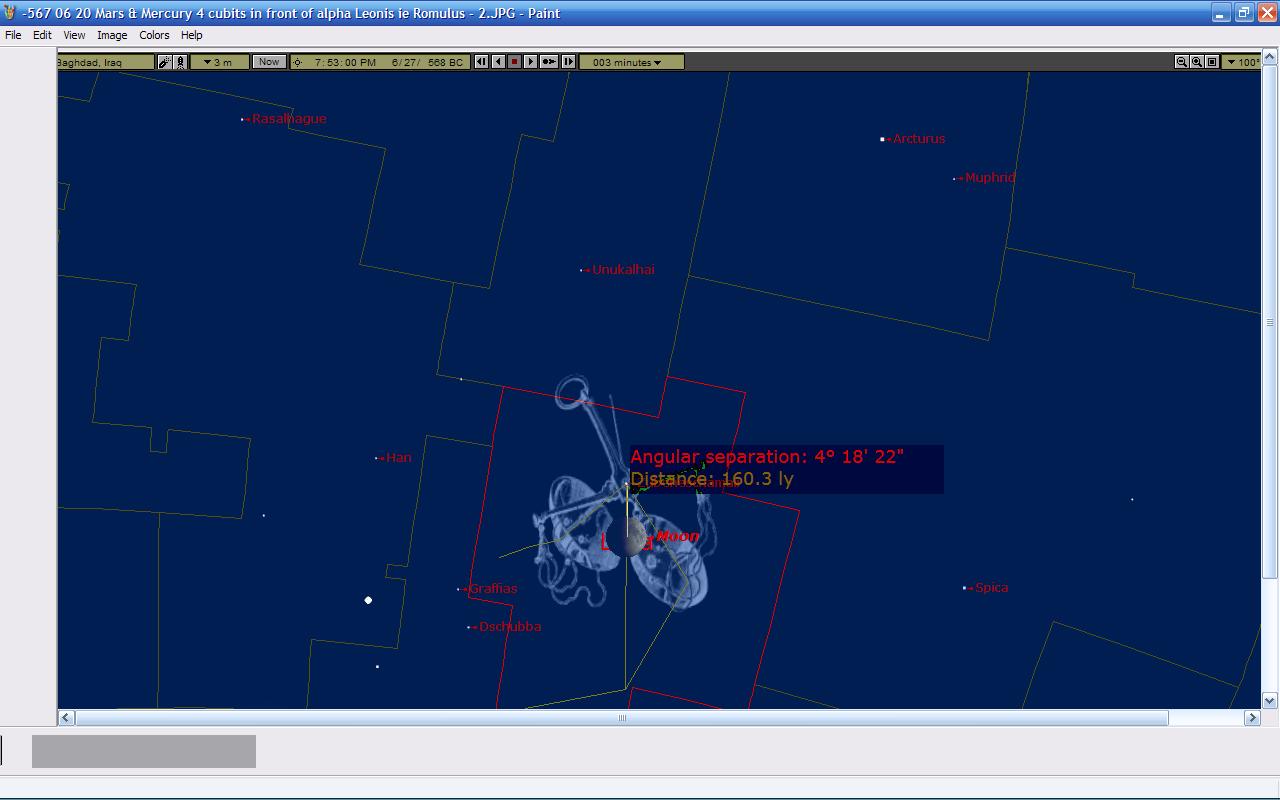The width and height of the screenshot is (1280, 800).
Task: Open the Edit menu
Action: point(42,35)
